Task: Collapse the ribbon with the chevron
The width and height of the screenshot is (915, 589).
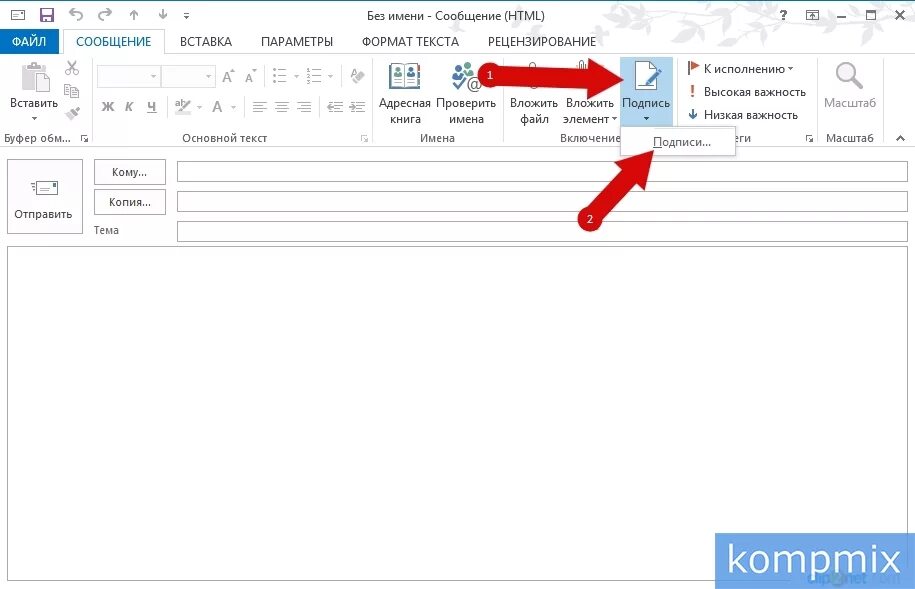Action: click(900, 138)
